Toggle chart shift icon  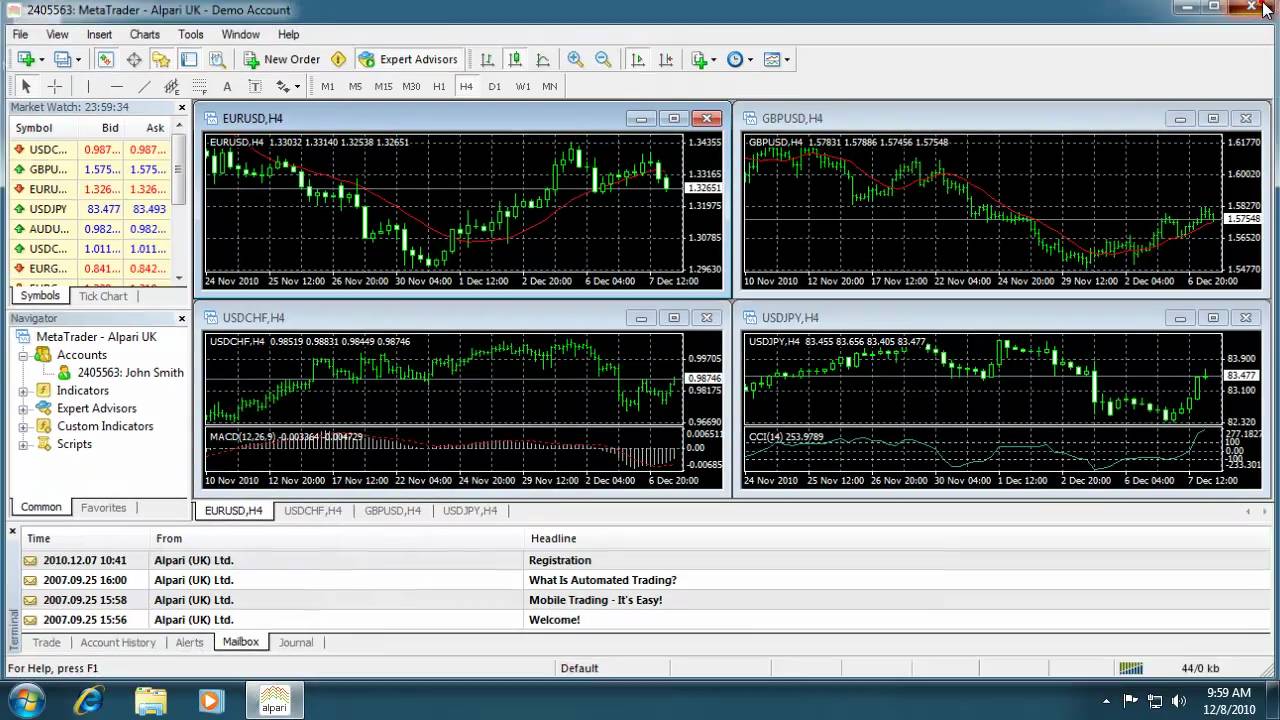[666, 59]
